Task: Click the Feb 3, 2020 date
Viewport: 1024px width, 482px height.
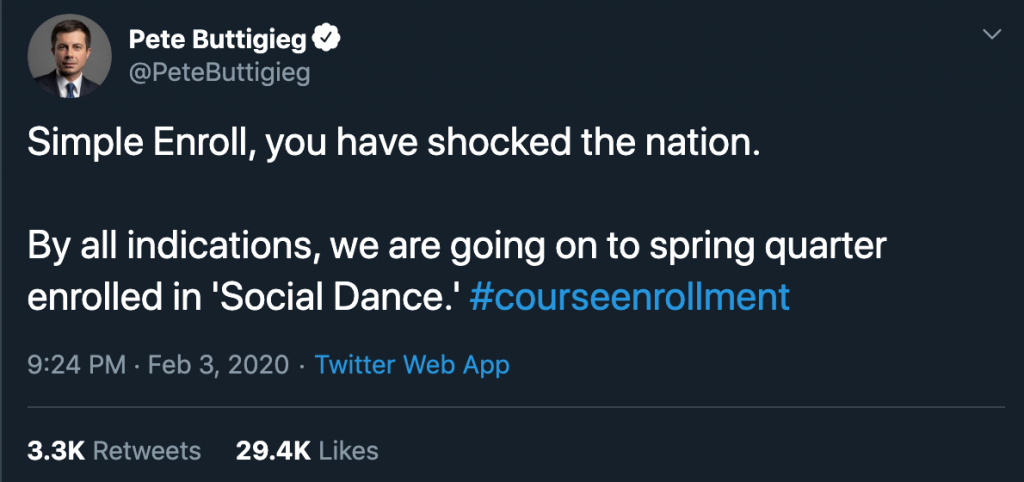Action: pyautogui.click(x=220, y=365)
